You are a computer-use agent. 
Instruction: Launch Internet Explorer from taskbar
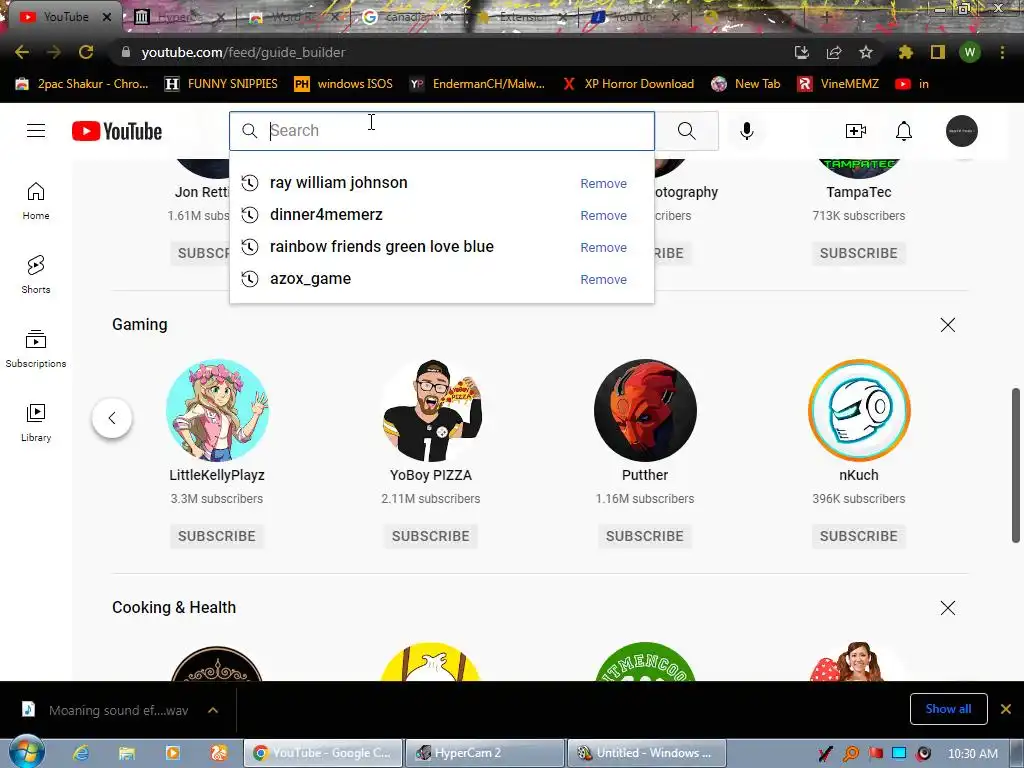coord(81,753)
